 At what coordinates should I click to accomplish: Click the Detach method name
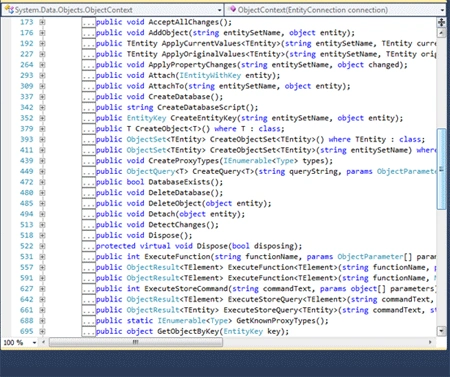pyautogui.click(x=161, y=214)
